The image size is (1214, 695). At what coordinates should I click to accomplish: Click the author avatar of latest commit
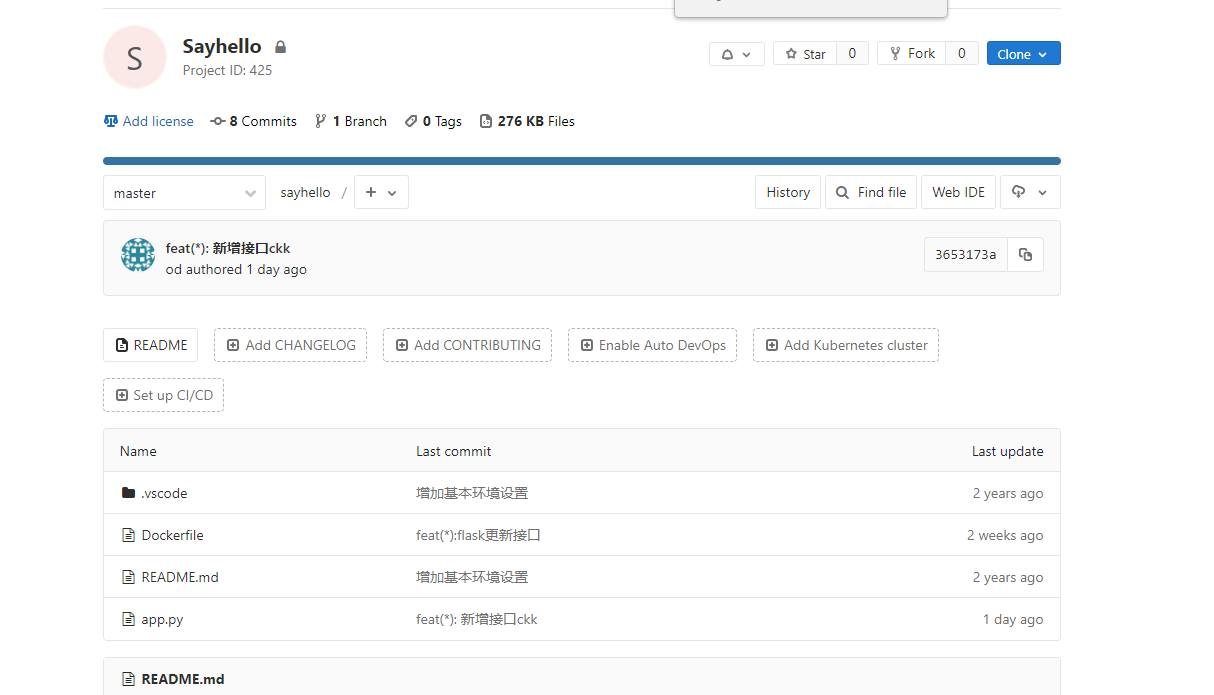point(138,255)
